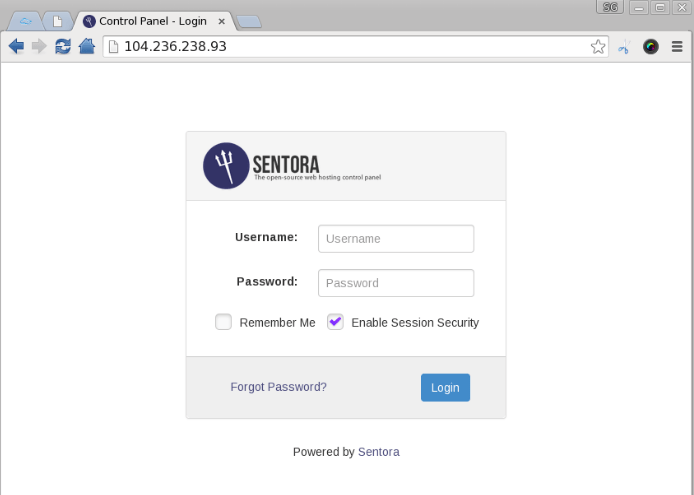The image size is (694, 495).
Task: Click the Login button
Action: 445,387
